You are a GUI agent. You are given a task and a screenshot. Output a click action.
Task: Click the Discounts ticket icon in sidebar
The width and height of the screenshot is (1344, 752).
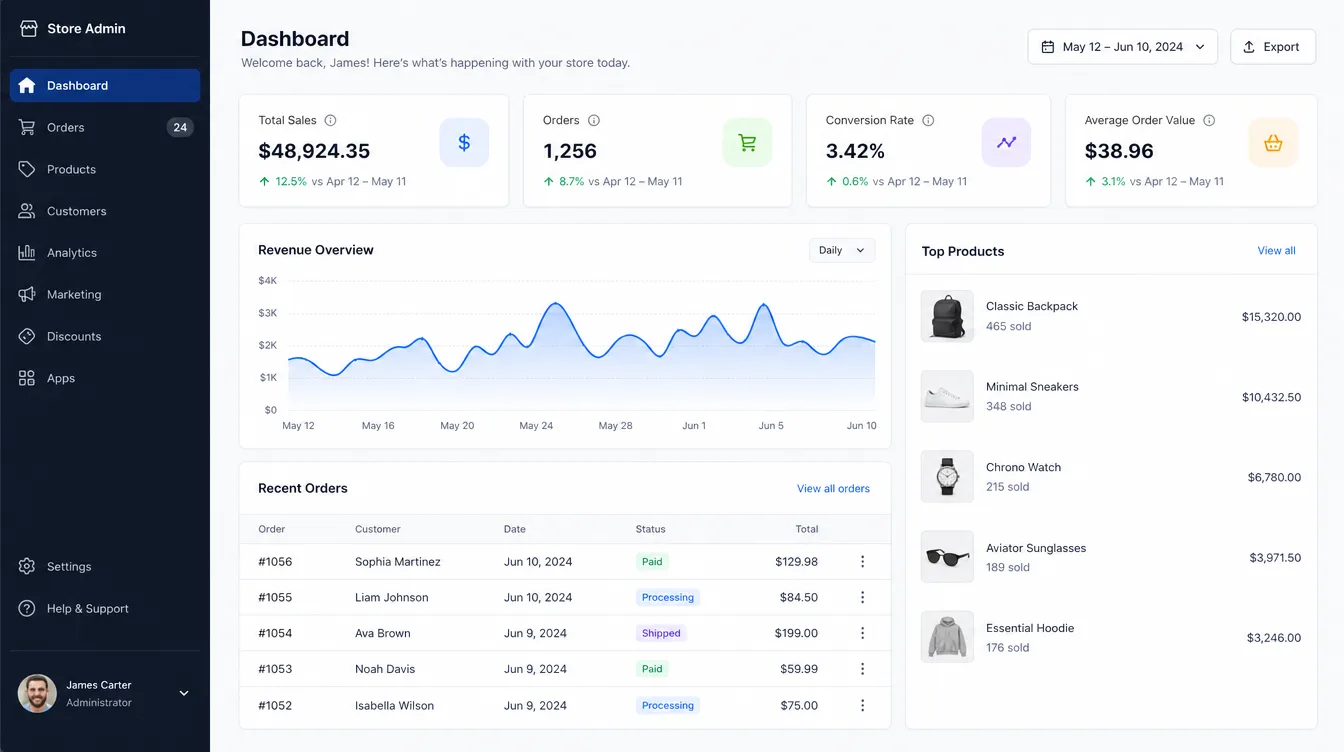[x=27, y=337]
